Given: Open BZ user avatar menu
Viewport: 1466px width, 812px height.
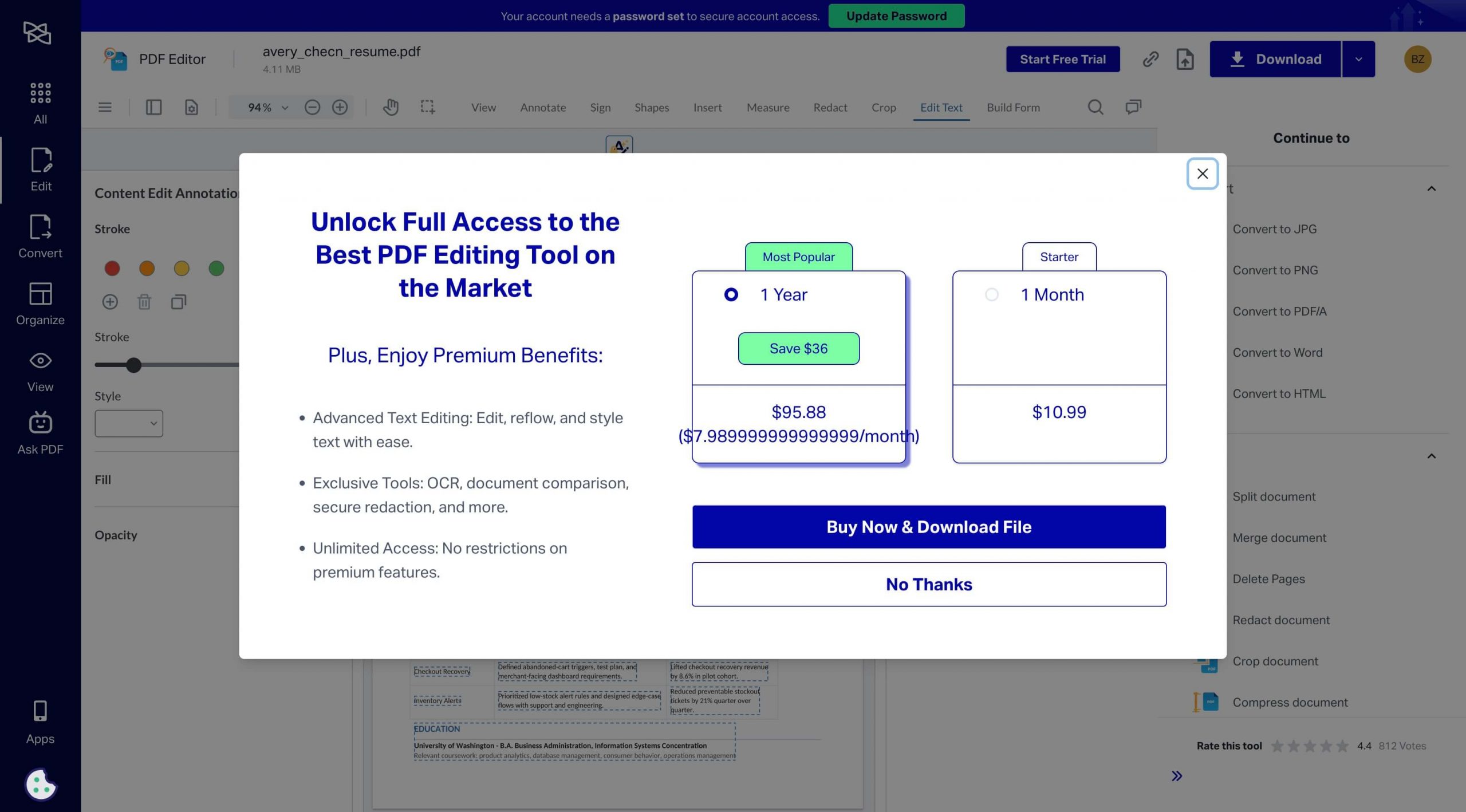Looking at the screenshot, I should pyautogui.click(x=1417, y=59).
